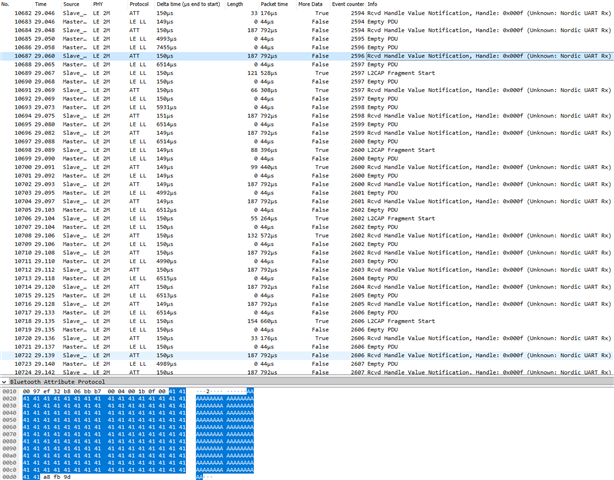Click hex offset 0050 row
This screenshot has height=480, width=614.
click(x=9, y=420)
